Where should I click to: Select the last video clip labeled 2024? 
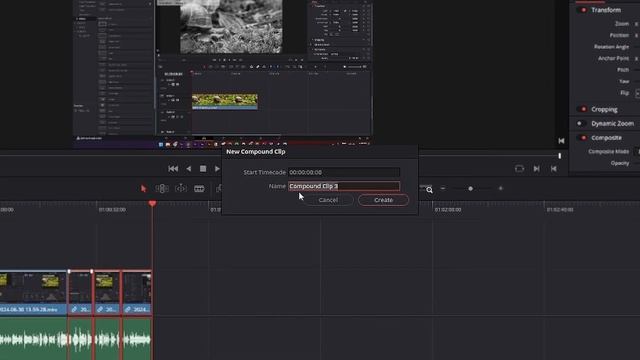pyautogui.click(x=138, y=293)
